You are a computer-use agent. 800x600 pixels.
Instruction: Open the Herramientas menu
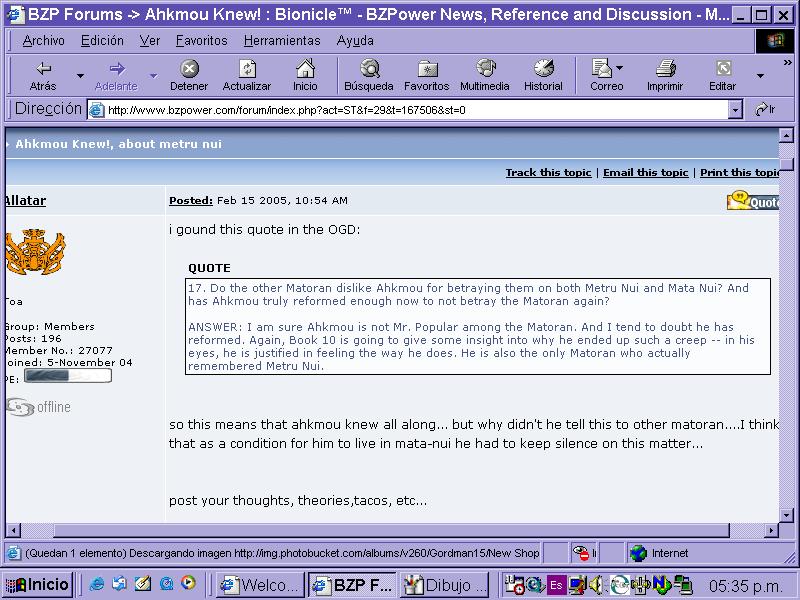(282, 41)
